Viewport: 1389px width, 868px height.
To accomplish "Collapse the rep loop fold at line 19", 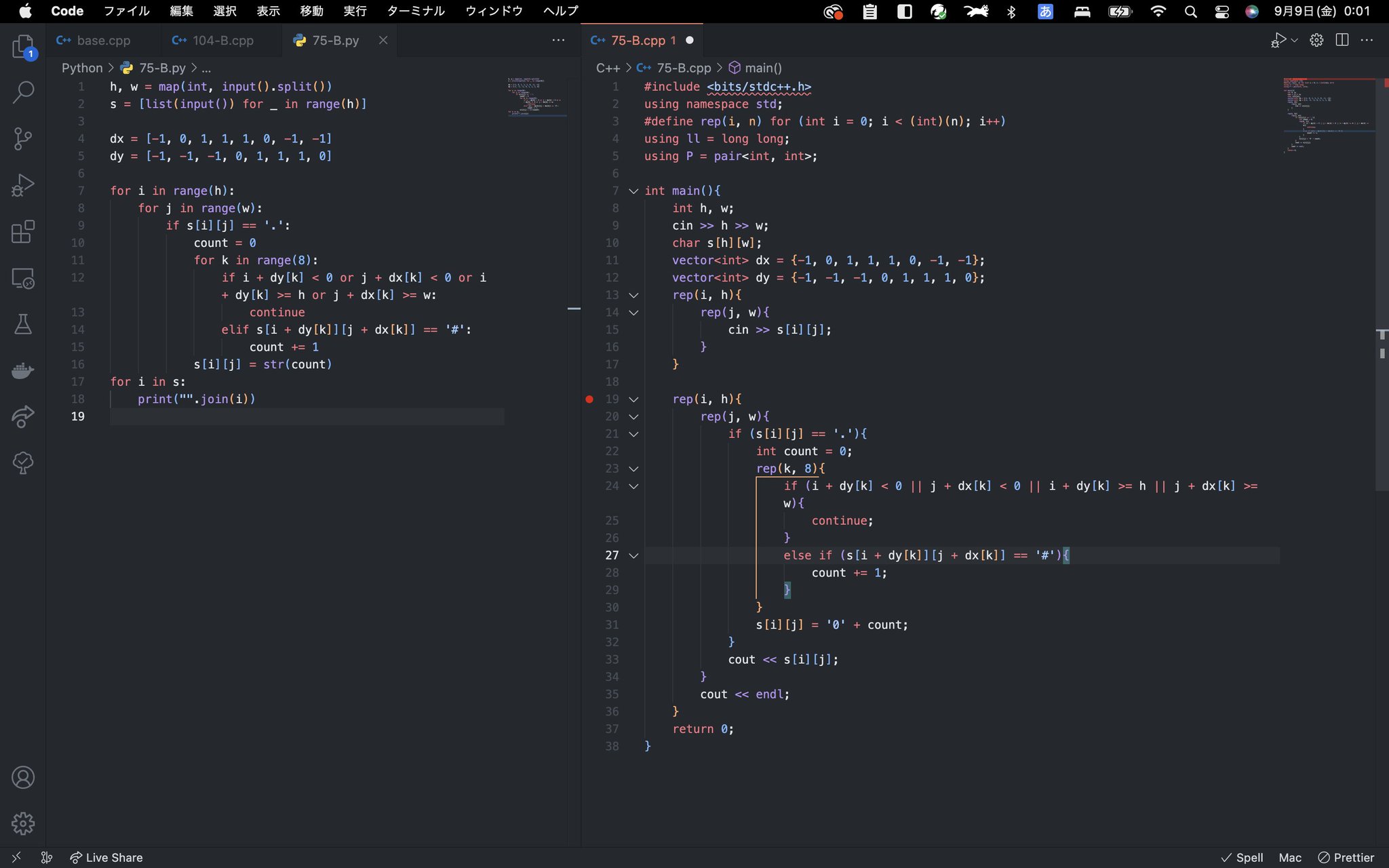I will tap(633, 399).
